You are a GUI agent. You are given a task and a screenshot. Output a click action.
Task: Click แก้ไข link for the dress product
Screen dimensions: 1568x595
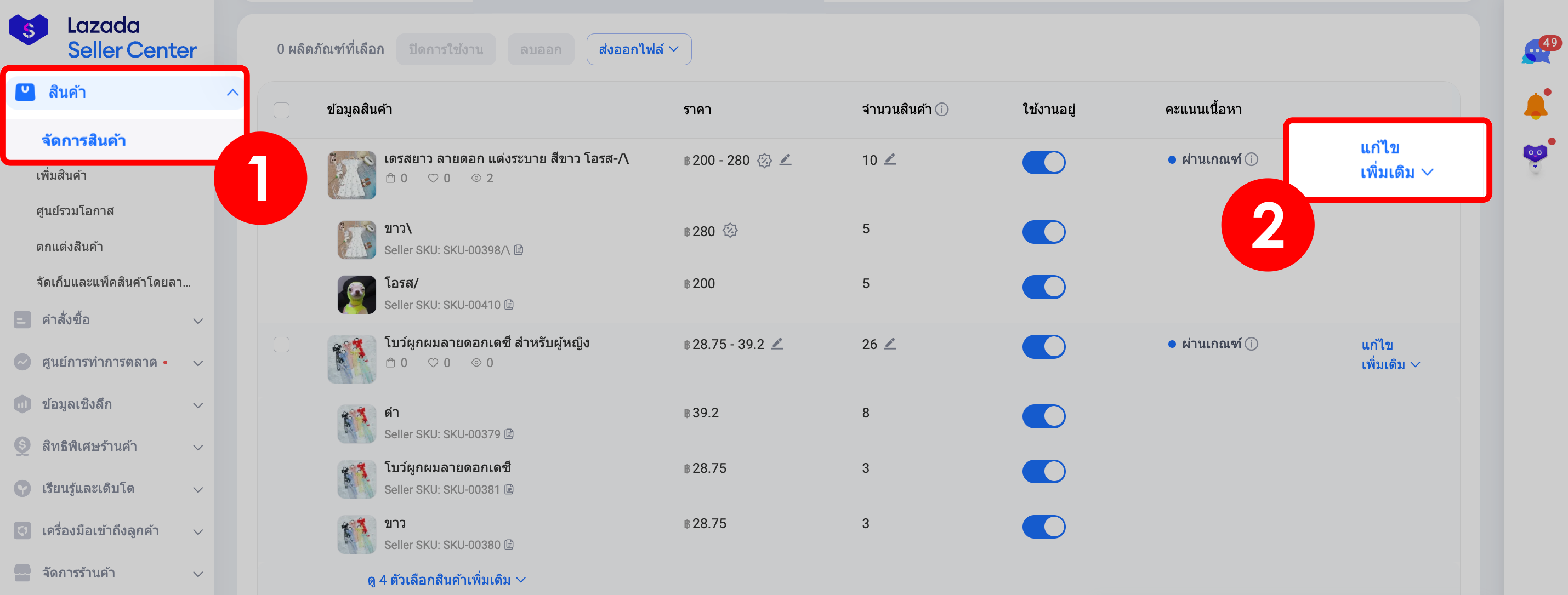(x=1379, y=148)
